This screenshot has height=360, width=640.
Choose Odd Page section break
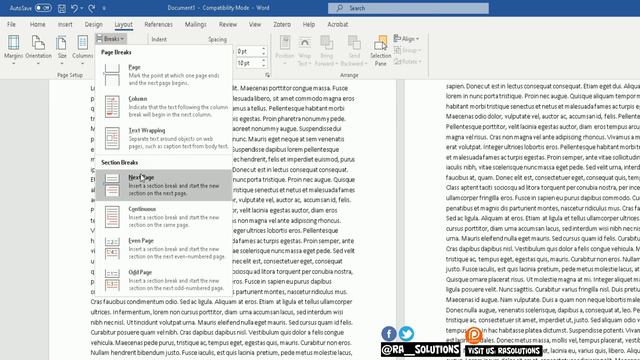point(164,280)
